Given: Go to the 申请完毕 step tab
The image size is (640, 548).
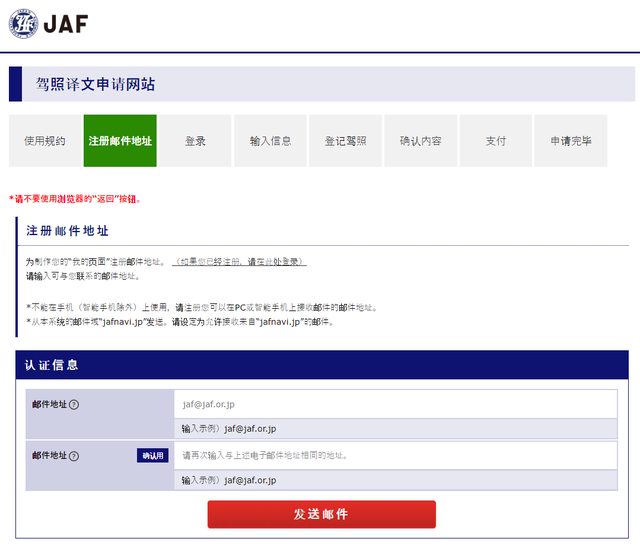Looking at the screenshot, I should point(570,141).
